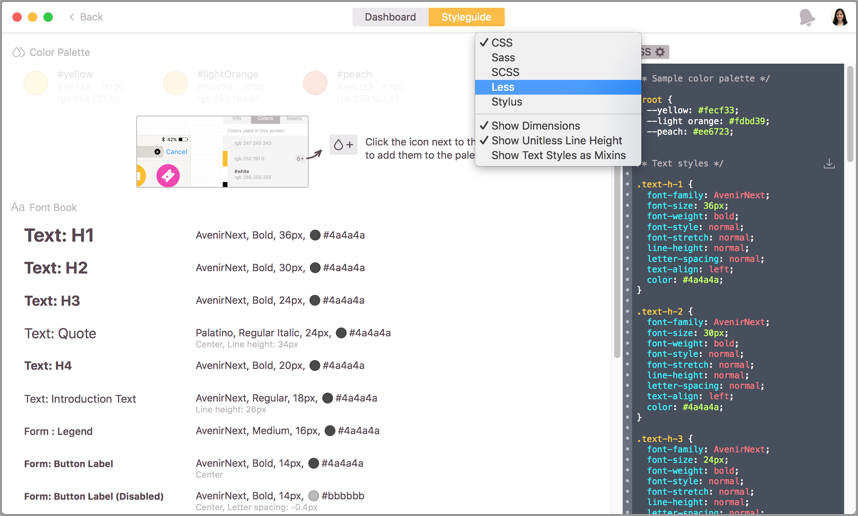The width and height of the screenshot is (858, 516).
Task: Toggle the Show Dimensions option
Action: coord(535,126)
